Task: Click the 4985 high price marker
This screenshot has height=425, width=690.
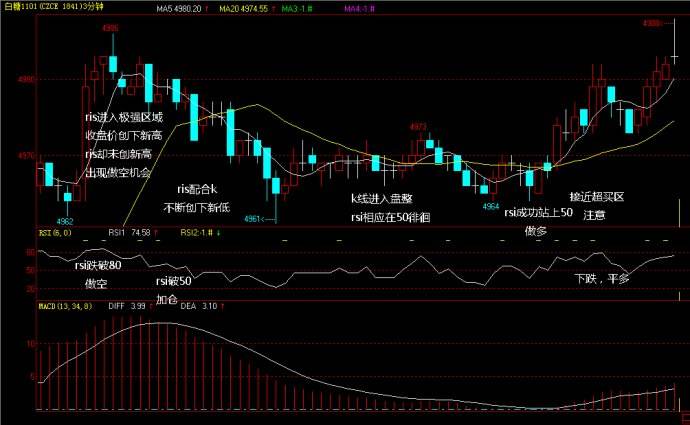Action: click(x=111, y=28)
